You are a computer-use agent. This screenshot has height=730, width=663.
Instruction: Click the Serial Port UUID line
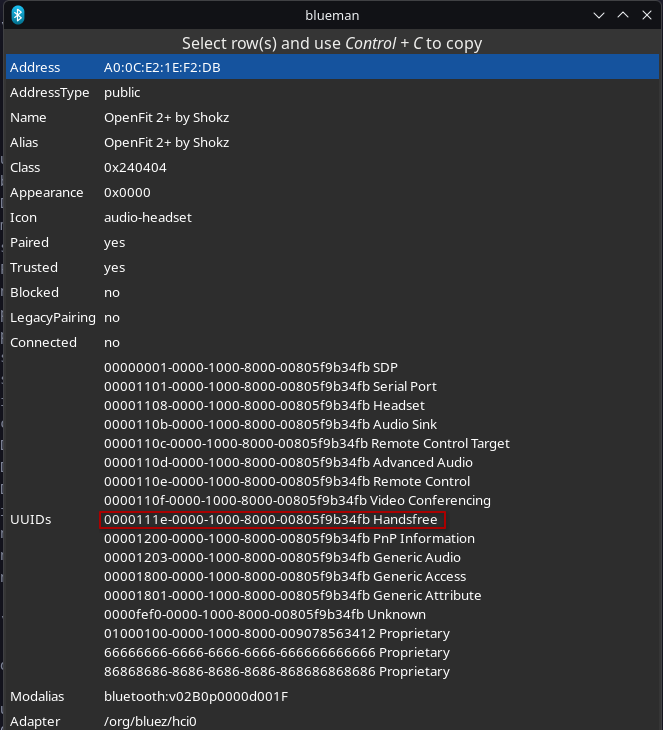(270, 386)
